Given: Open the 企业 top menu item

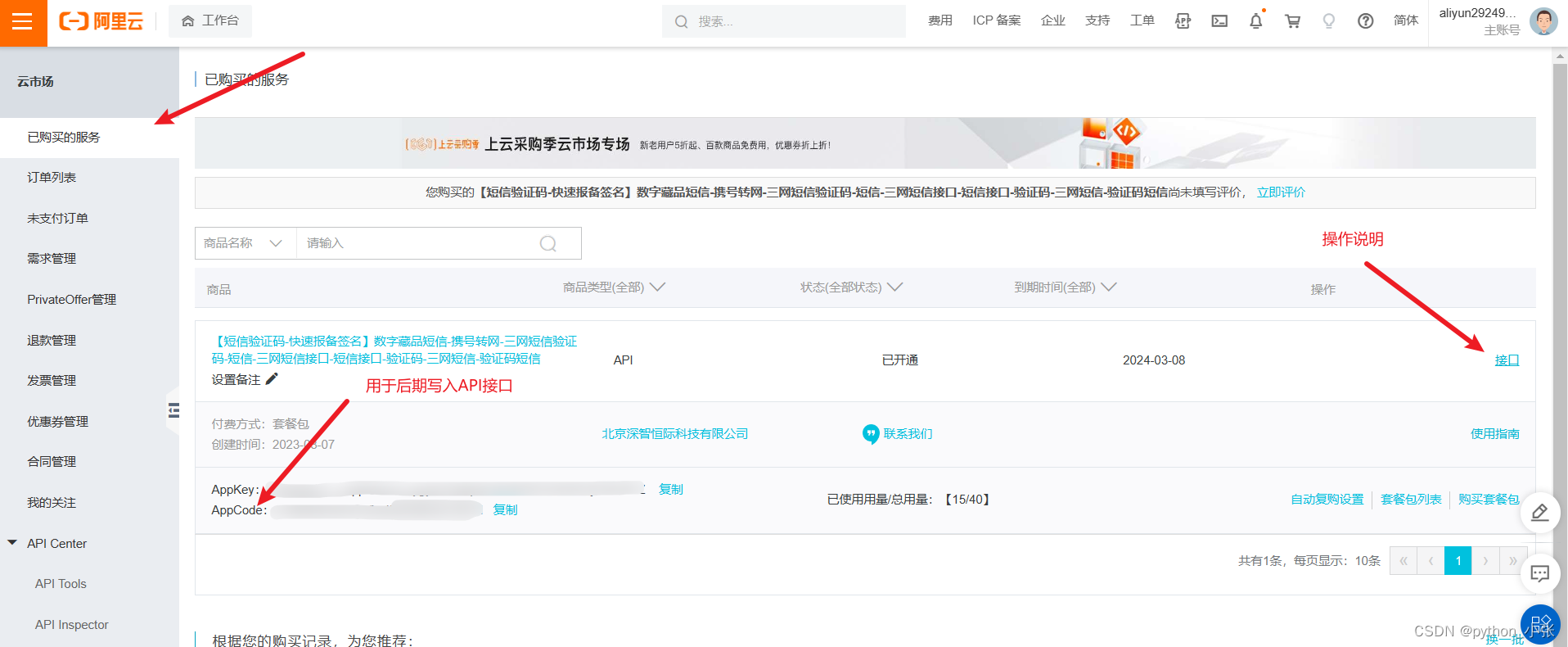Looking at the screenshot, I should tap(1053, 20).
